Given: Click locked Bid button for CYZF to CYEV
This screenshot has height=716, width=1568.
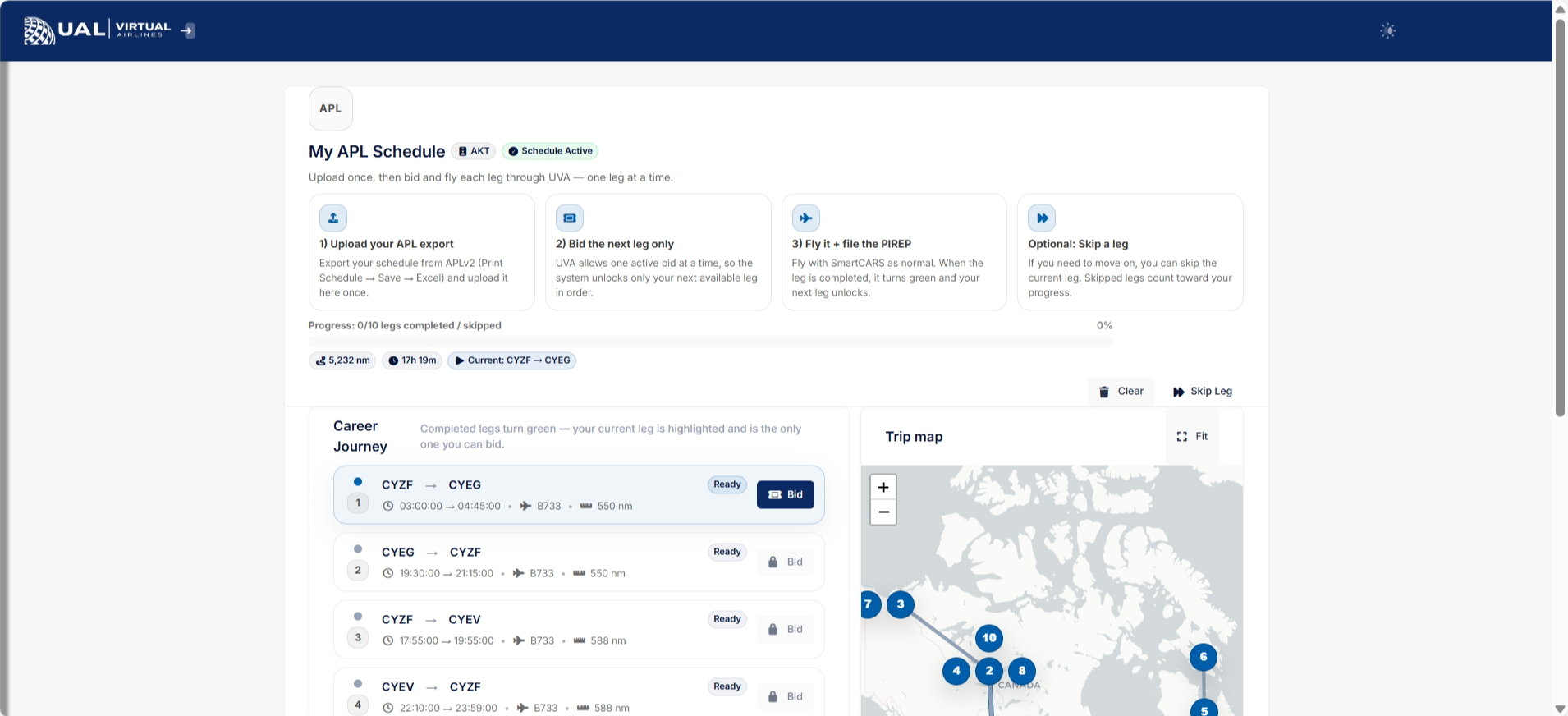Looking at the screenshot, I should pyautogui.click(x=785, y=630).
